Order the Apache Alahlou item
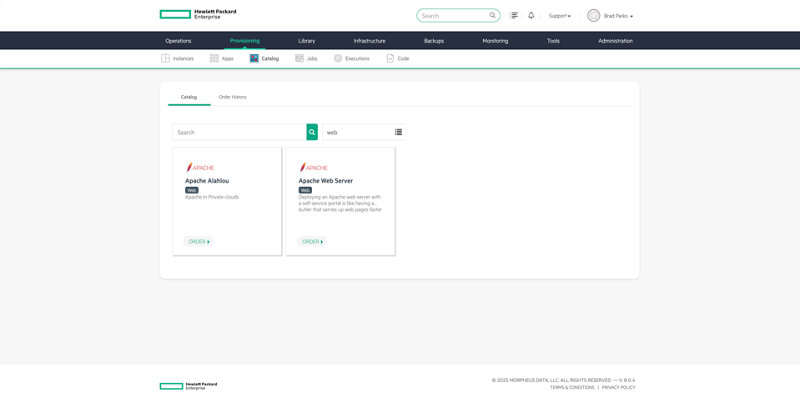The height and width of the screenshot is (414, 800). point(199,241)
